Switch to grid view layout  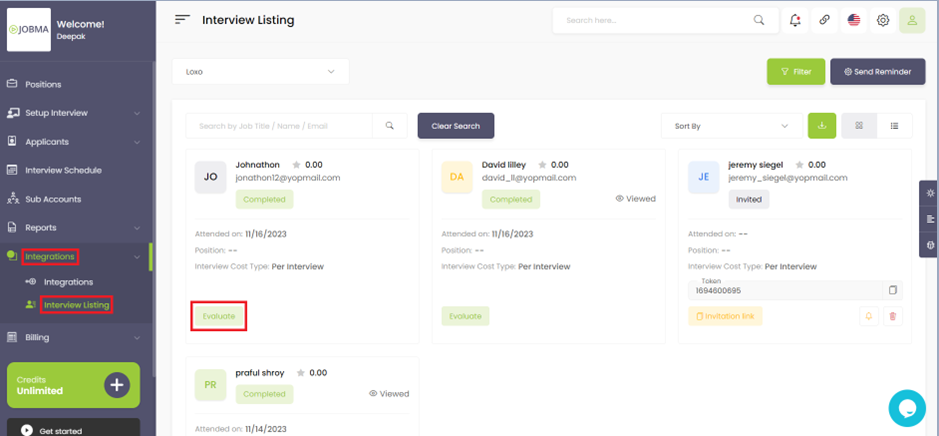(859, 126)
